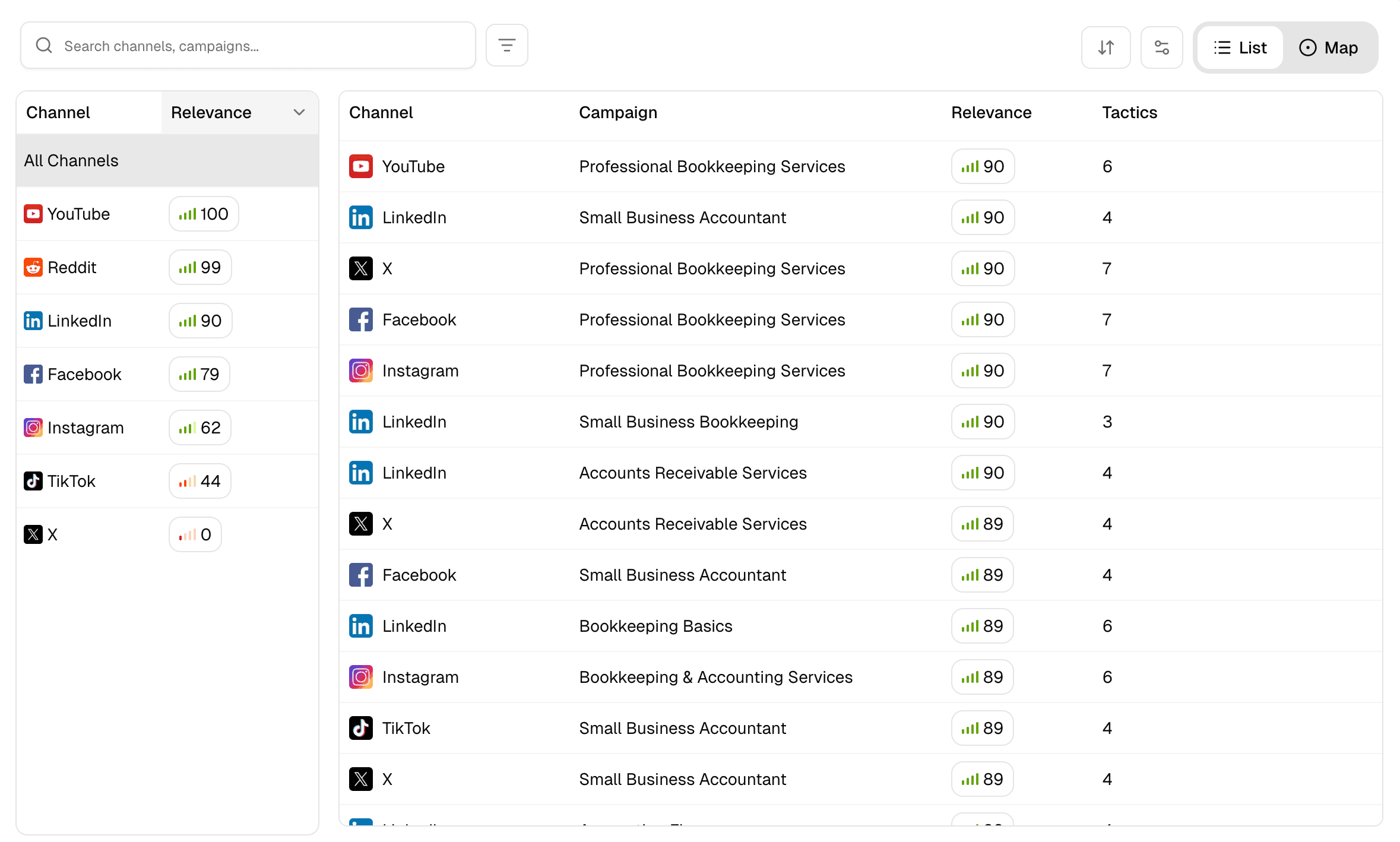Click the Instagram icon on the Bookkeeping & Accounting row

pos(360,677)
